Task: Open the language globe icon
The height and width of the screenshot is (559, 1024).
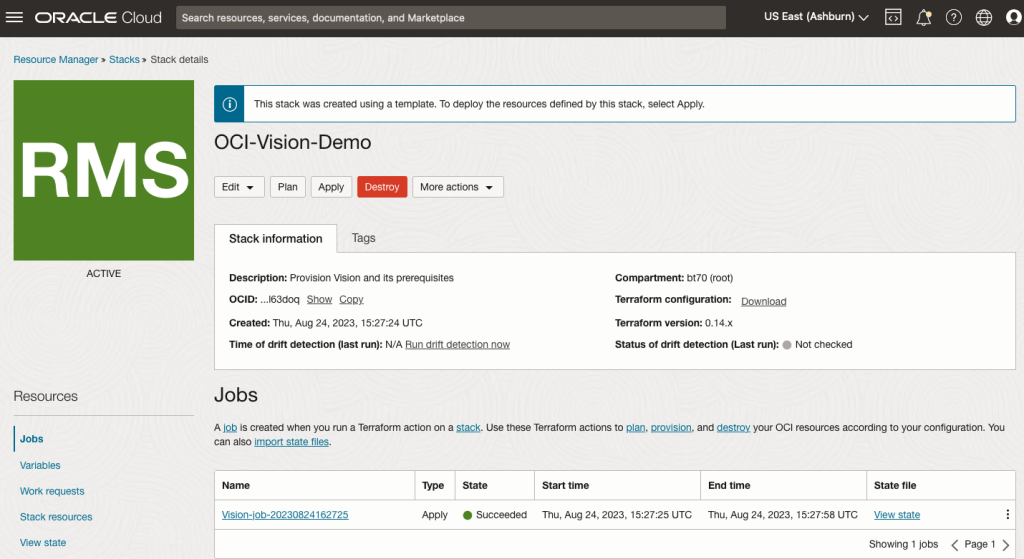Action: pos(983,18)
